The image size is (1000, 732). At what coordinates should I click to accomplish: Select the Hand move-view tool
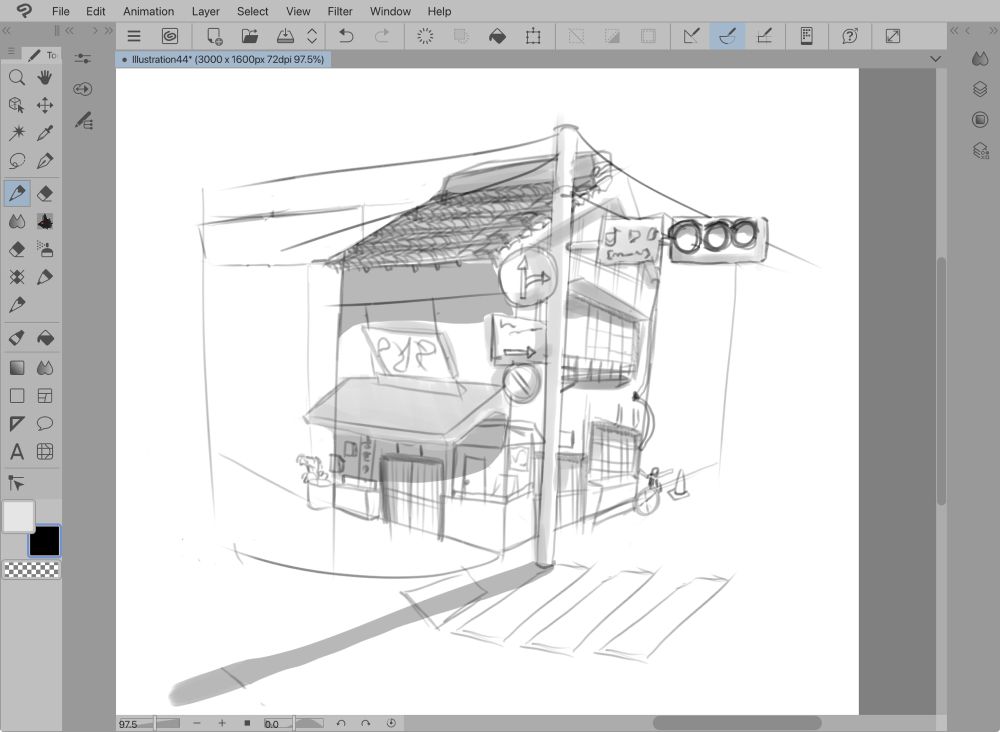tap(45, 78)
